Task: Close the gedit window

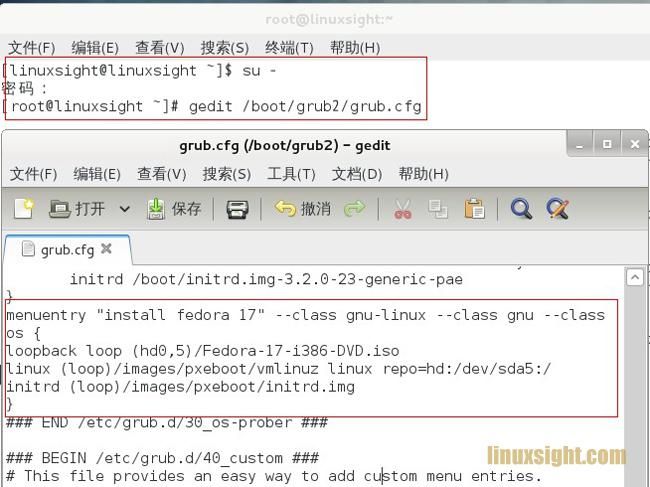Action: [635, 144]
